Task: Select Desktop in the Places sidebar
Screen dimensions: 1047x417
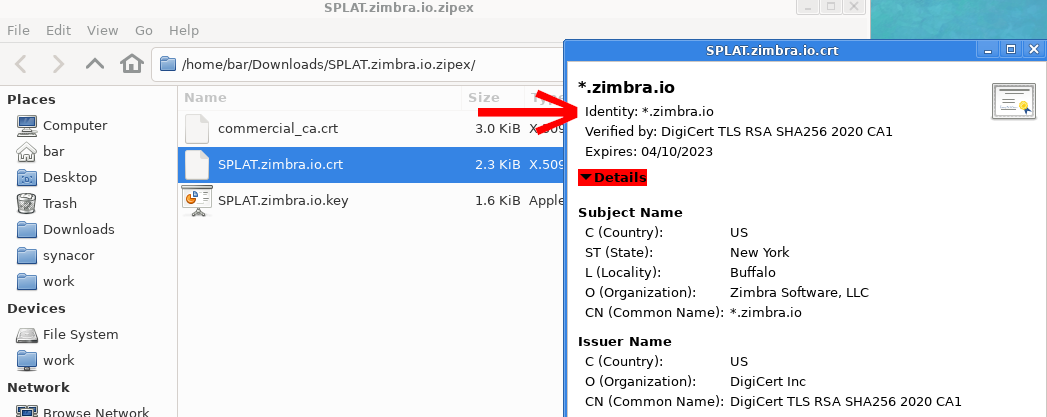Action: pos(69,177)
